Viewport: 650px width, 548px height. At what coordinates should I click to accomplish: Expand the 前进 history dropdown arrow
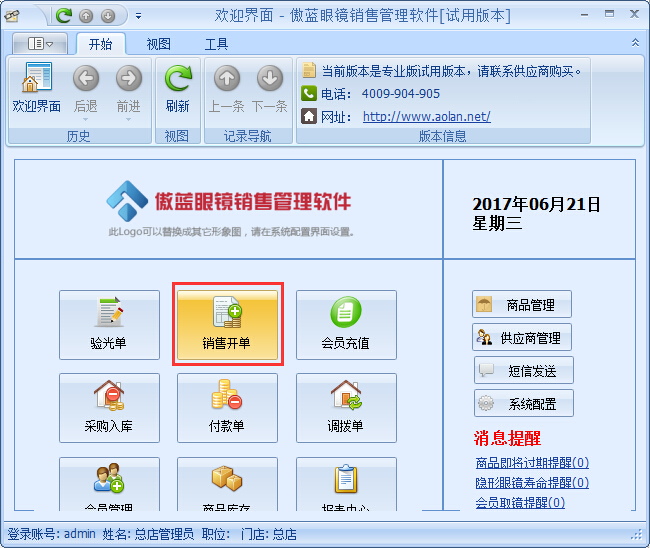click(129, 120)
